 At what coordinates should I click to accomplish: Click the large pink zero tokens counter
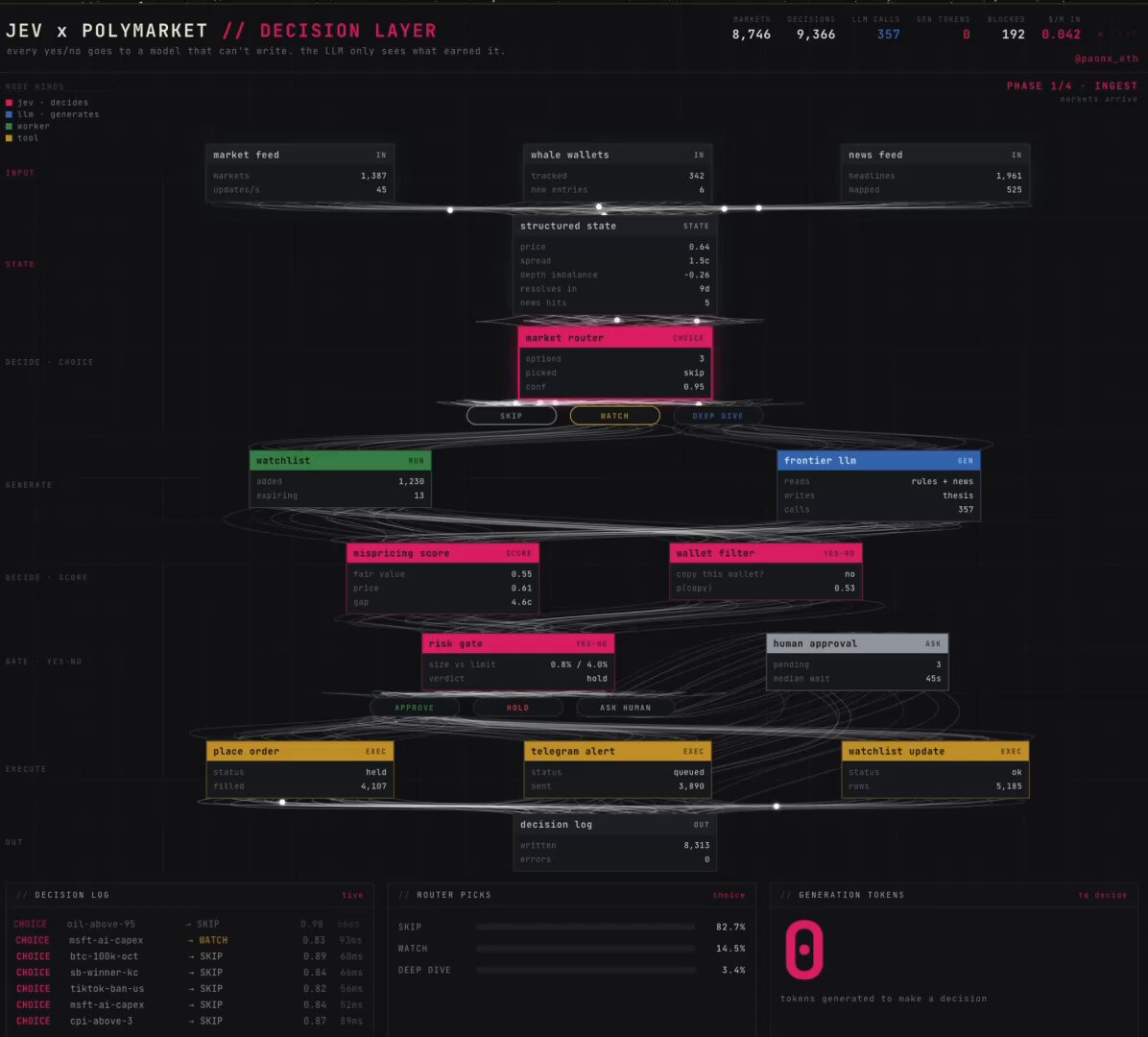point(804,950)
